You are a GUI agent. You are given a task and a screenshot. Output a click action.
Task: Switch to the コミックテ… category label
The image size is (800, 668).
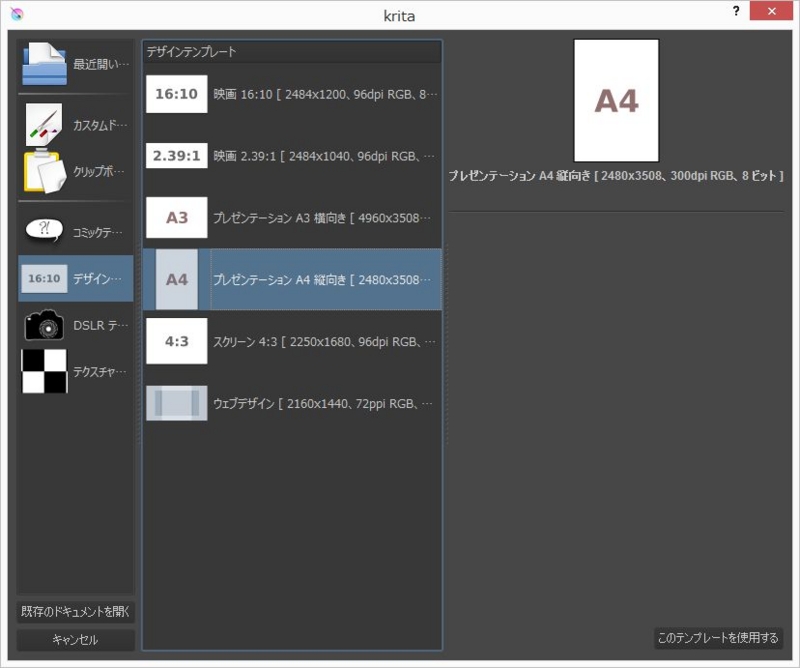tap(97, 233)
